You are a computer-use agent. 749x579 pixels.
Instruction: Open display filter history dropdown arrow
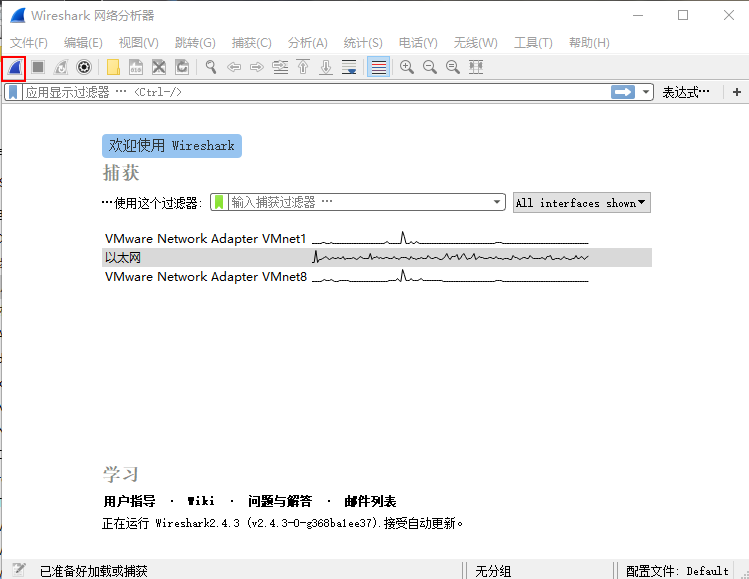[646, 92]
